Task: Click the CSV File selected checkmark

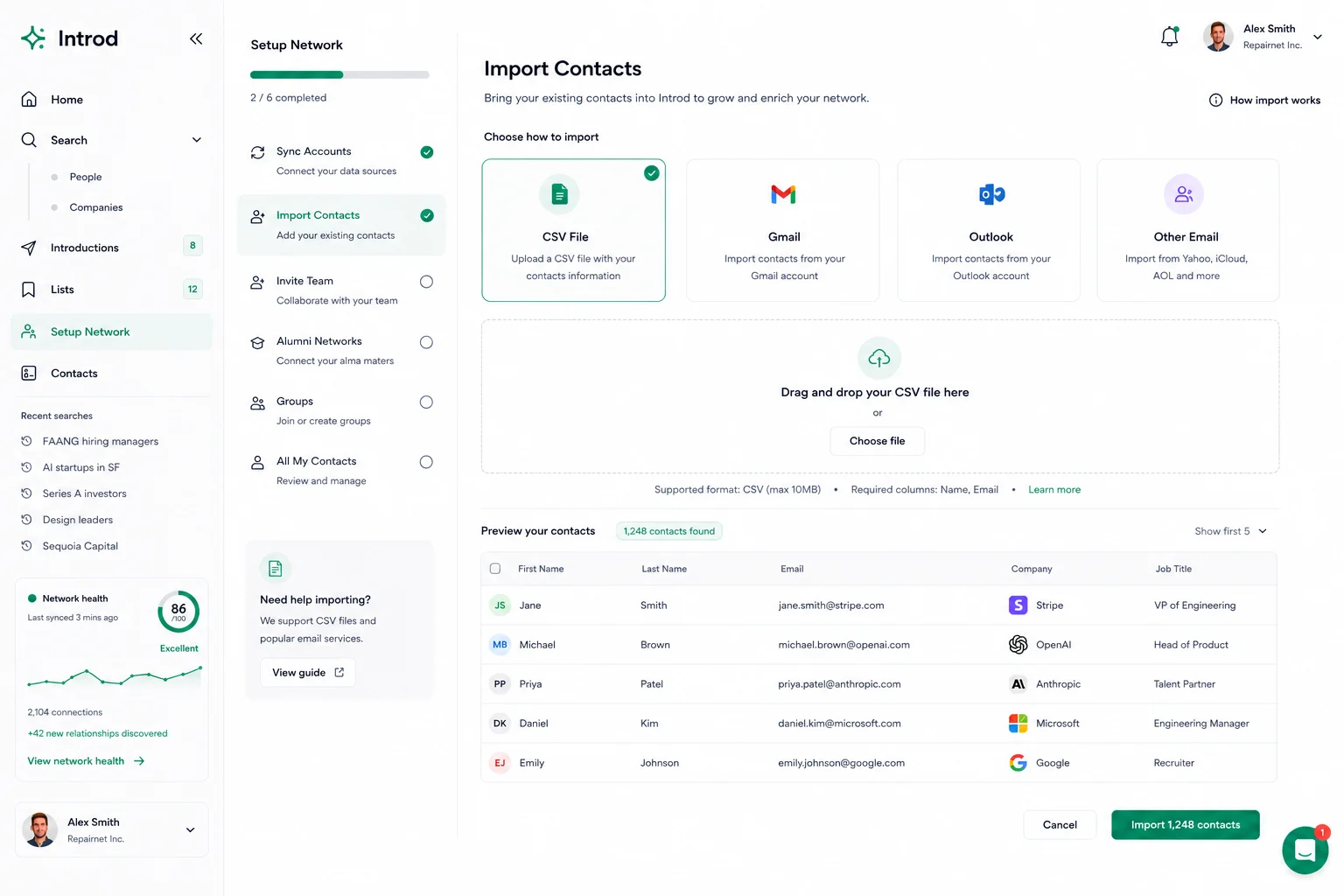Action: (x=652, y=173)
